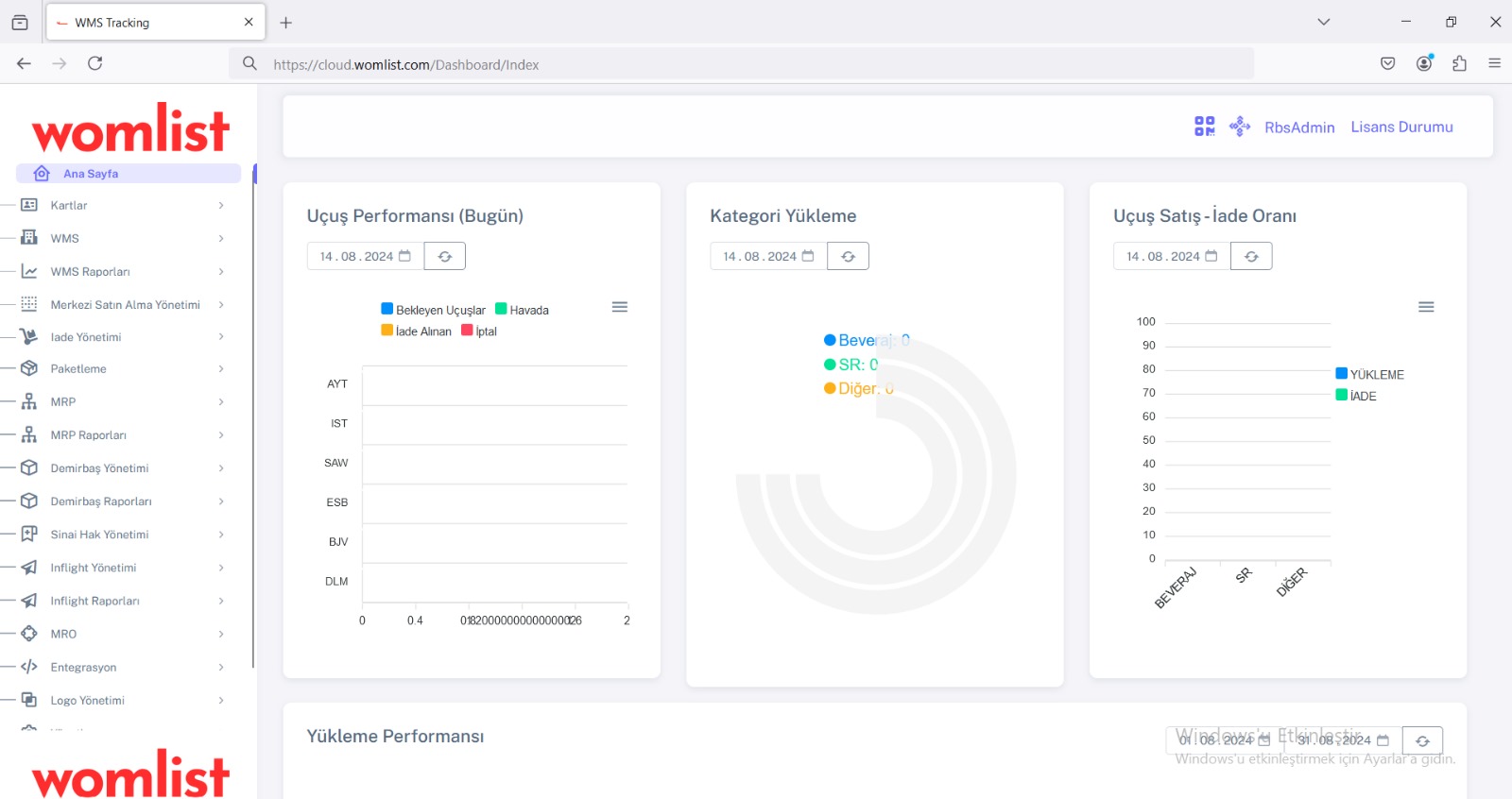1512x799 pixels.
Task: Pick date in Kategori Yükleme date field
Action: (768, 256)
